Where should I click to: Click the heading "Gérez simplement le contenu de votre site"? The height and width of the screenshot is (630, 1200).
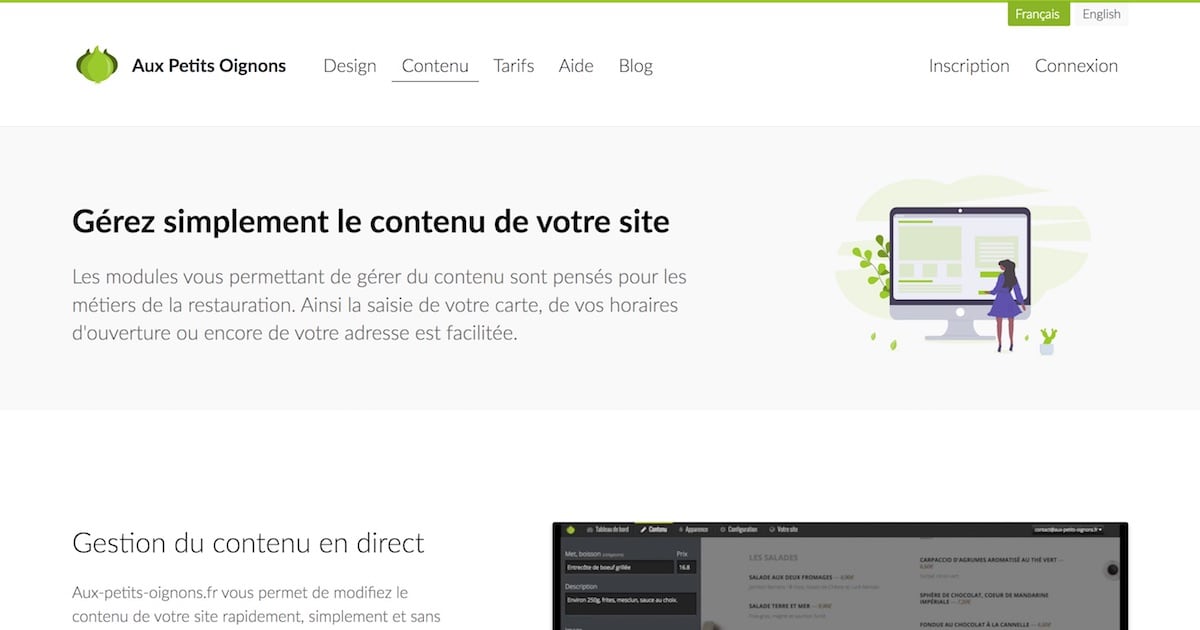(371, 221)
